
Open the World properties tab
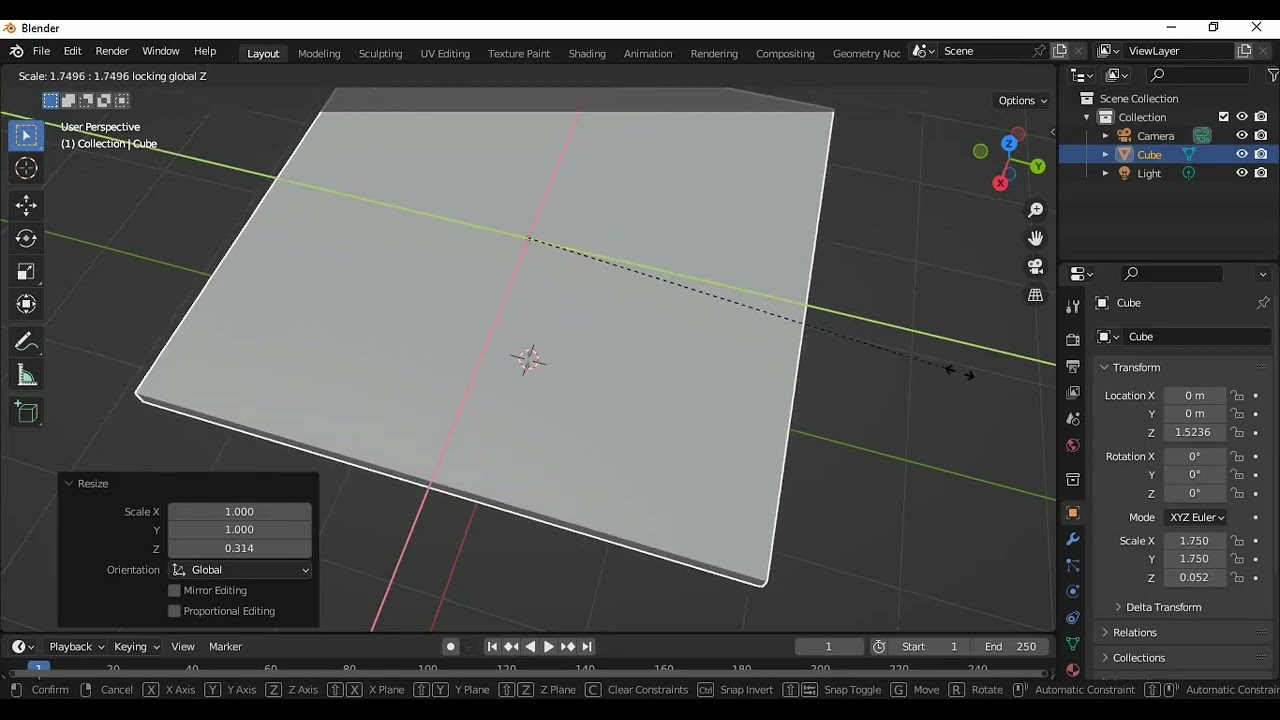tap(1073, 446)
